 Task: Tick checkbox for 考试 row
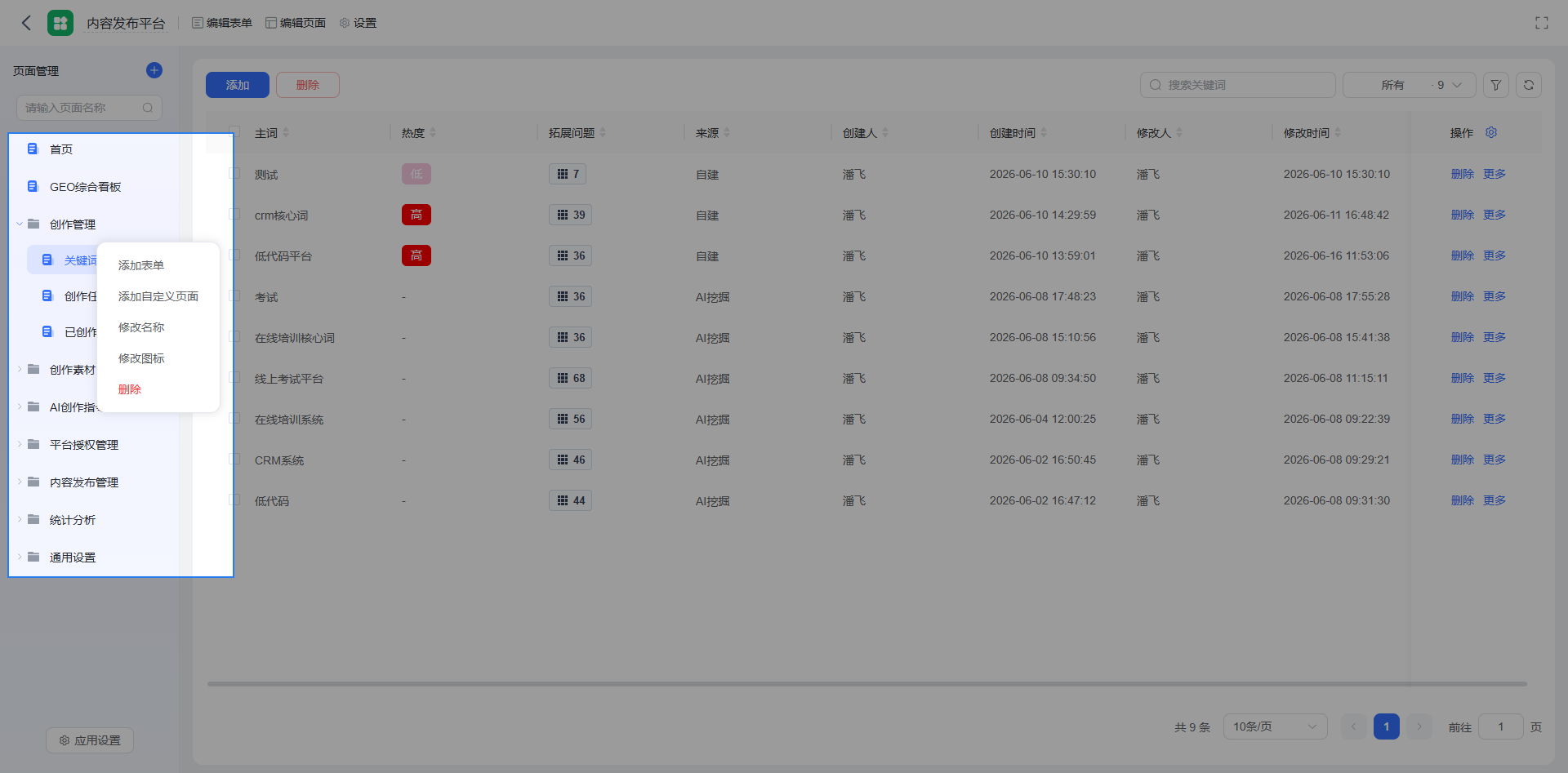pos(234,295)
